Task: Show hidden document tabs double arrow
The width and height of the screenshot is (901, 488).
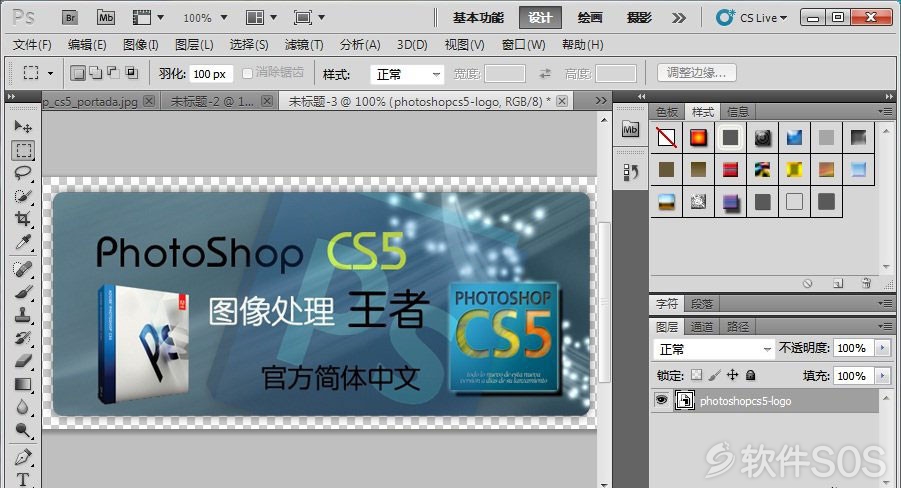Action: point(600,101)
